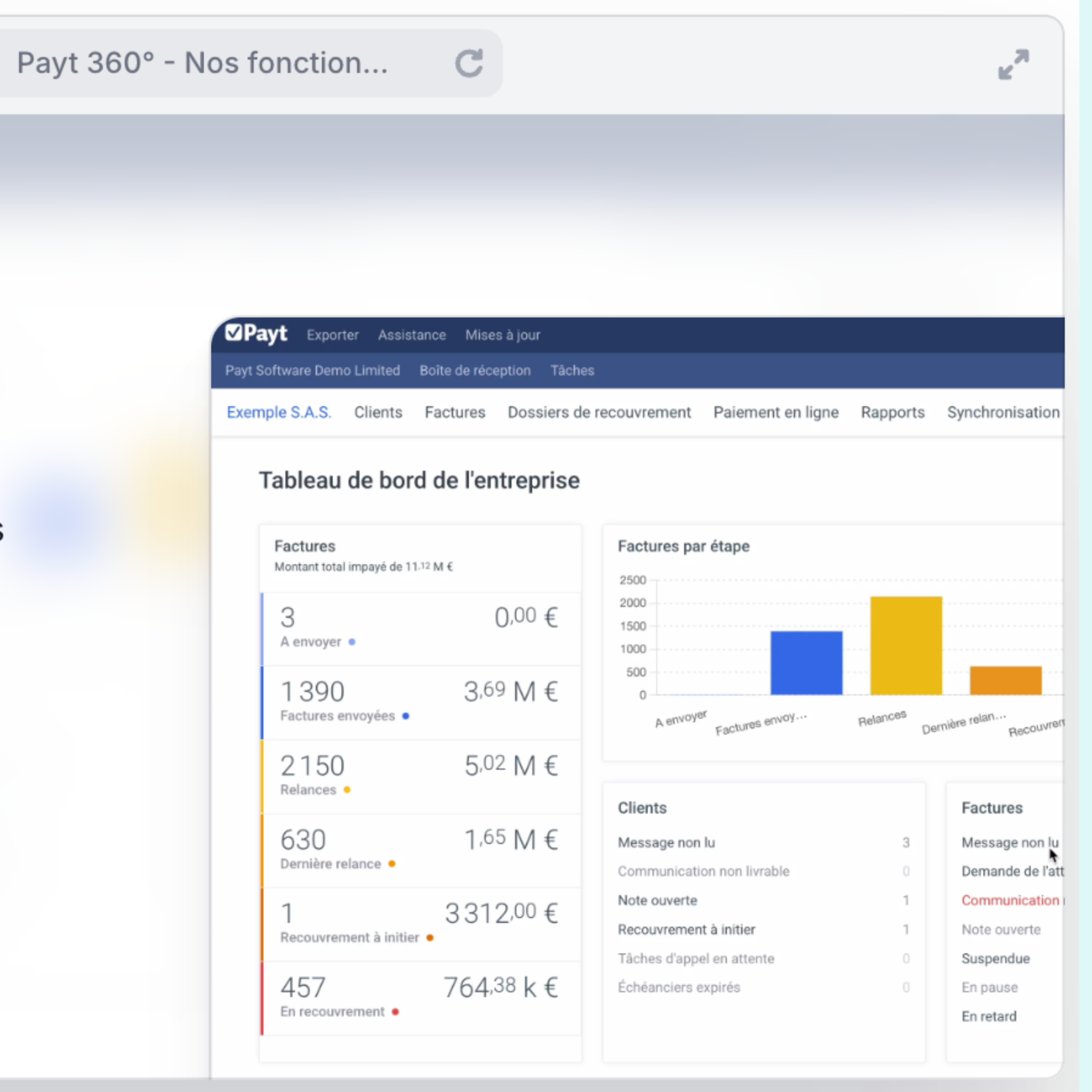Click the blue Factures envoyées chart bar
Viewport: 1092px width, 1092px height.
pos(806,663)
